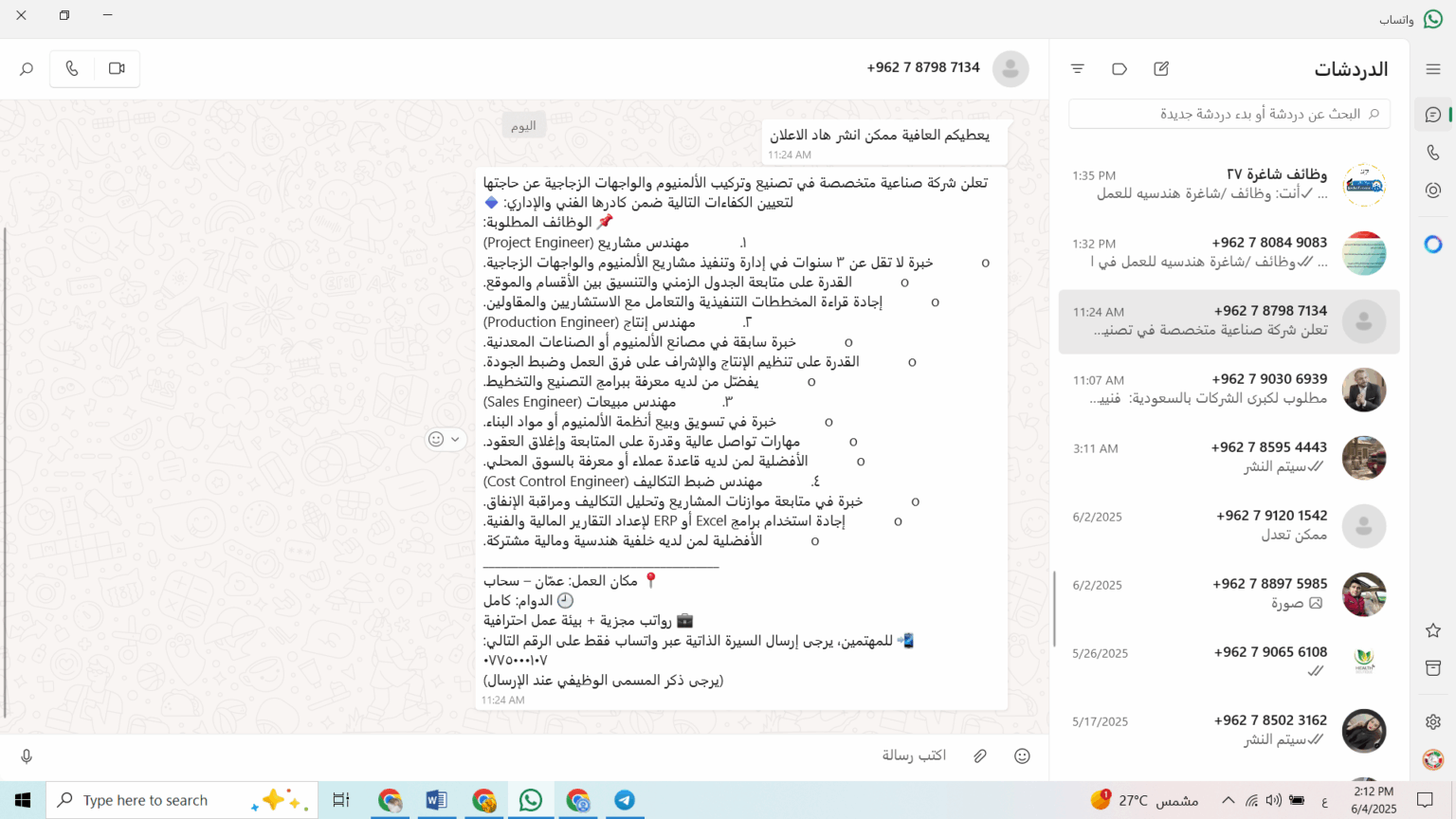Open Task View on taskbar

point(341,800)
